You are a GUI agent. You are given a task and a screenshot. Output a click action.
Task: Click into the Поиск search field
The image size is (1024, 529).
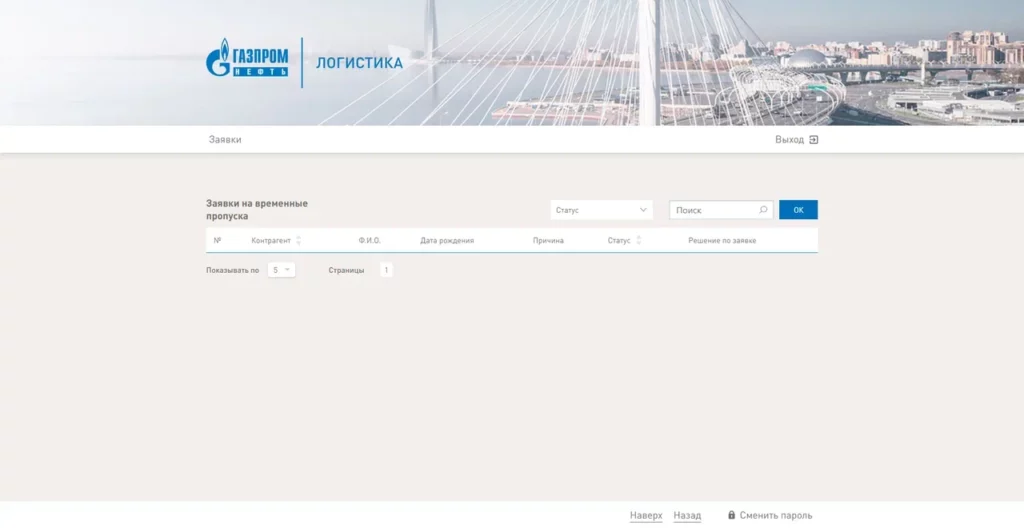(x=721, y=210)
